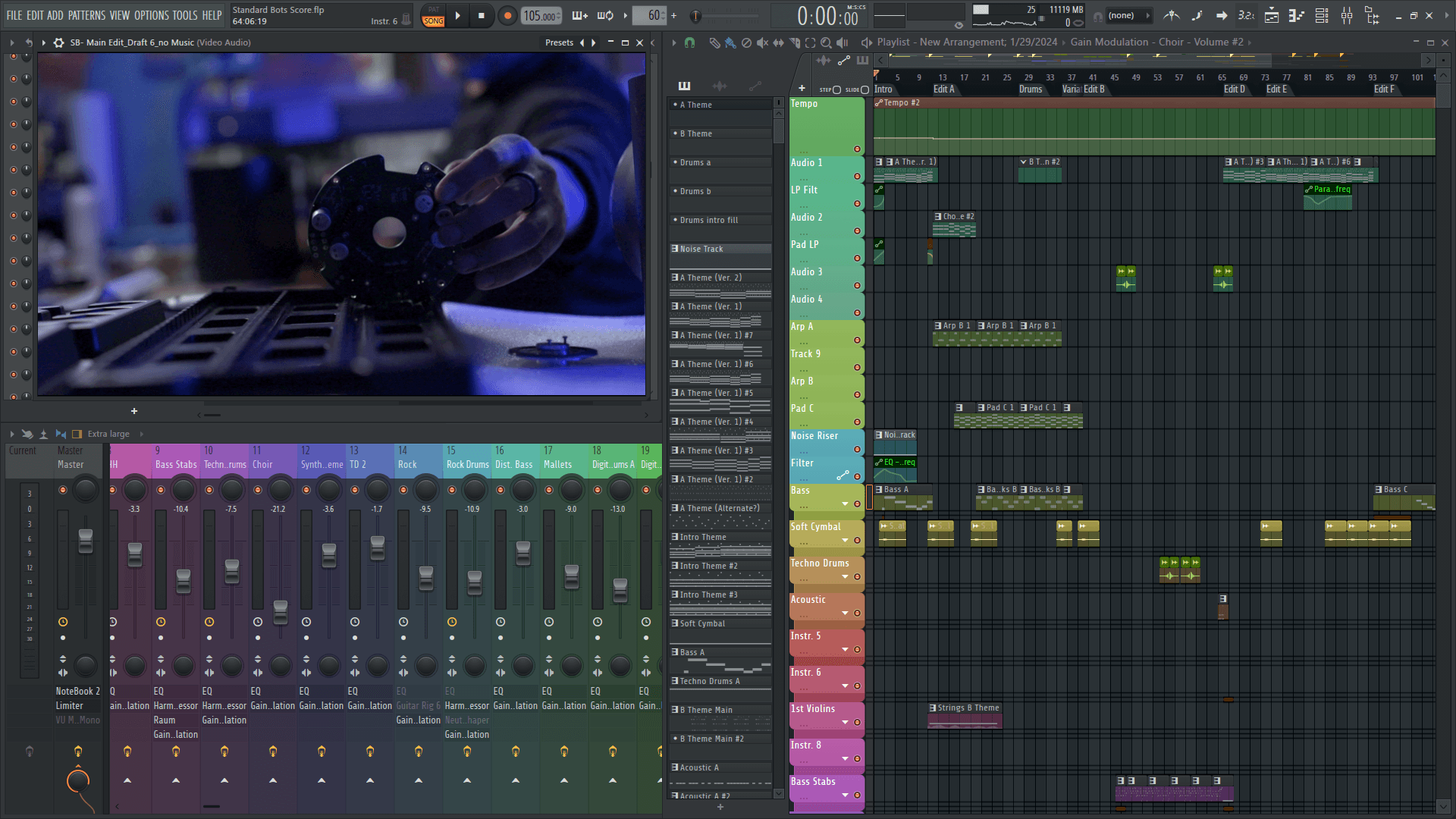Click the Master track volume fader

tap(86, 540)
